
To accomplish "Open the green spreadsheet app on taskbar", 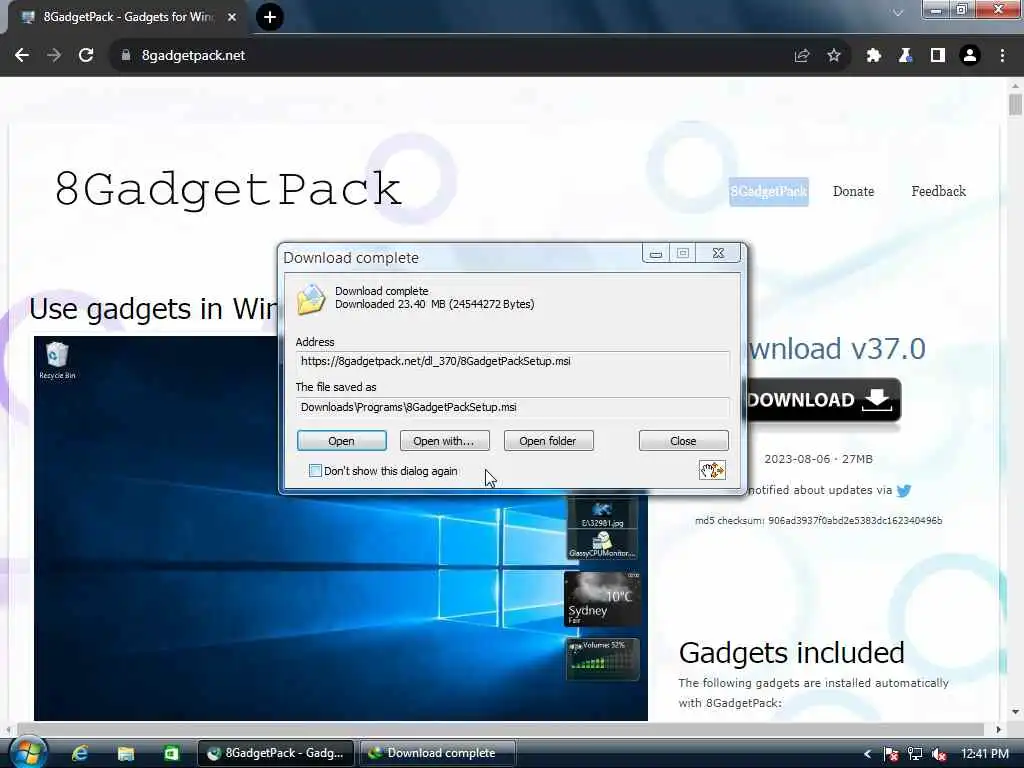I will click(x=171, y=753).
